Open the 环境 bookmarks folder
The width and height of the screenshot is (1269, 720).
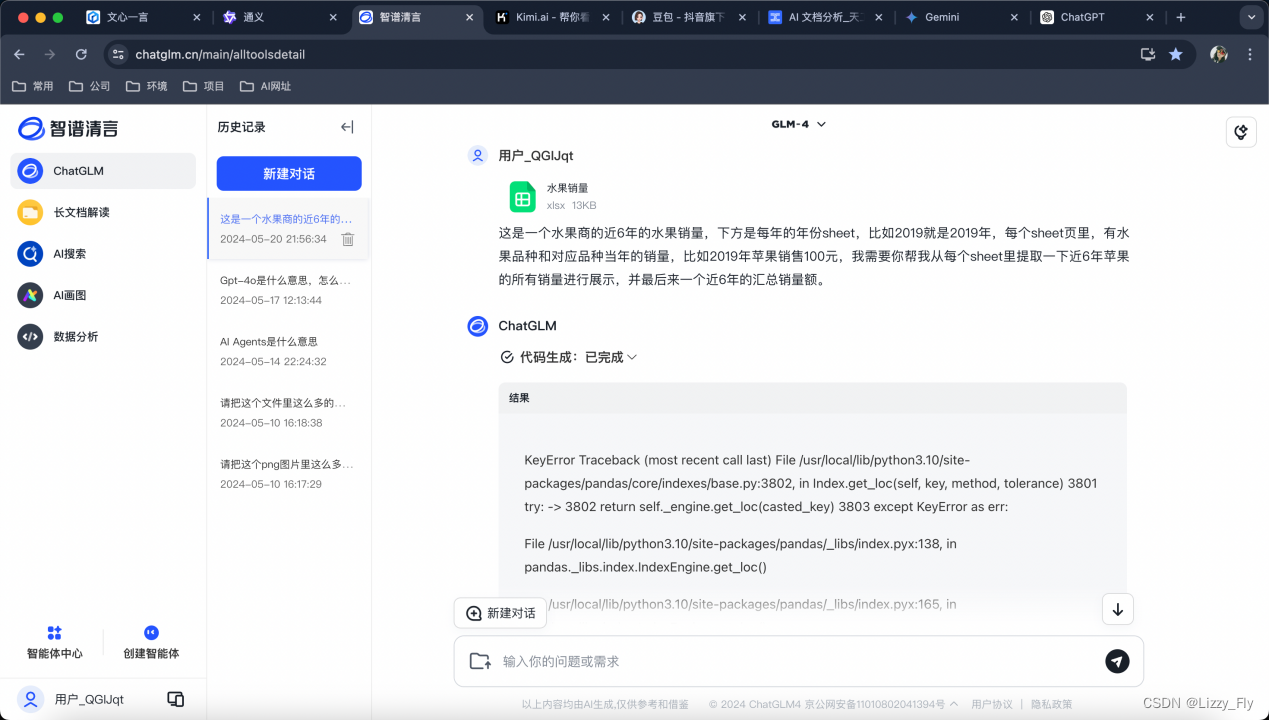coord(147,86)
